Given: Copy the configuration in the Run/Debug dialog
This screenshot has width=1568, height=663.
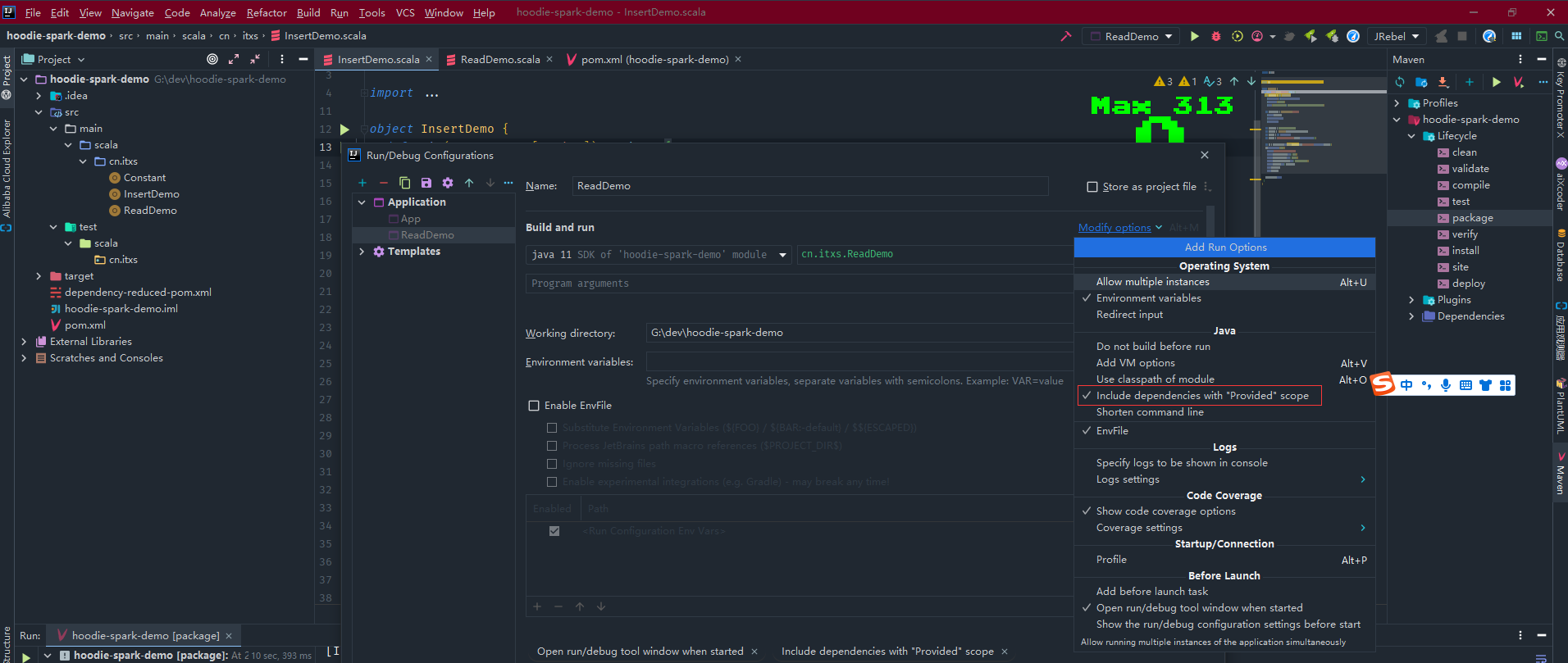Looking at the screenshot, I should [404, 183].
